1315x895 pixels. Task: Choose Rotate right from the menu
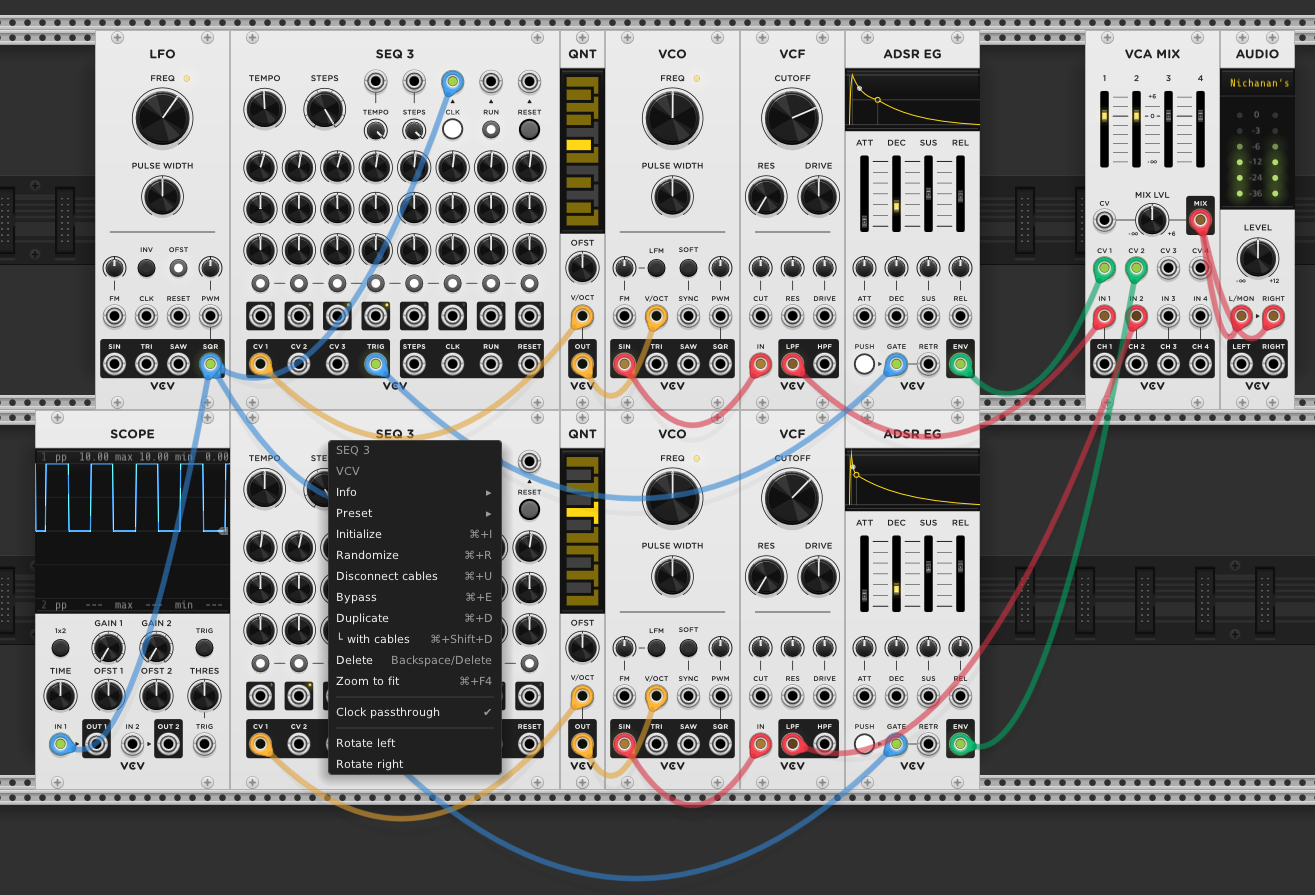tap(414, 764)
